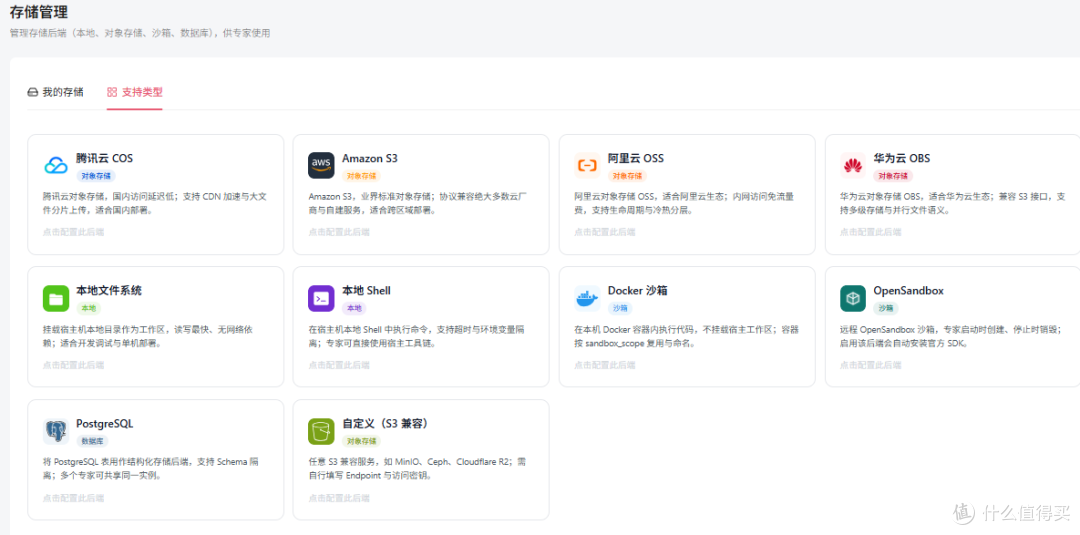Click the 华为云 OBS red logo icon
The height and width of the screenshot is (535, 1080).
click(x=853, y=165)
